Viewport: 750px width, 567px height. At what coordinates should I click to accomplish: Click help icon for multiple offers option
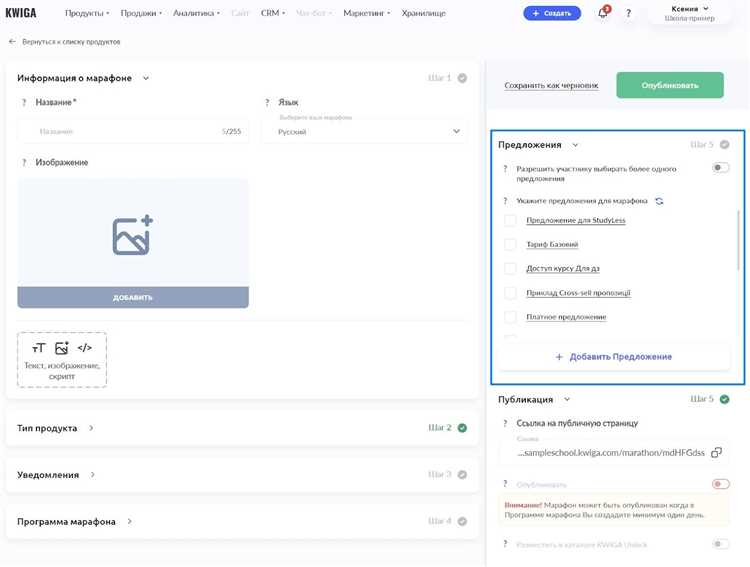click(505, 169)
